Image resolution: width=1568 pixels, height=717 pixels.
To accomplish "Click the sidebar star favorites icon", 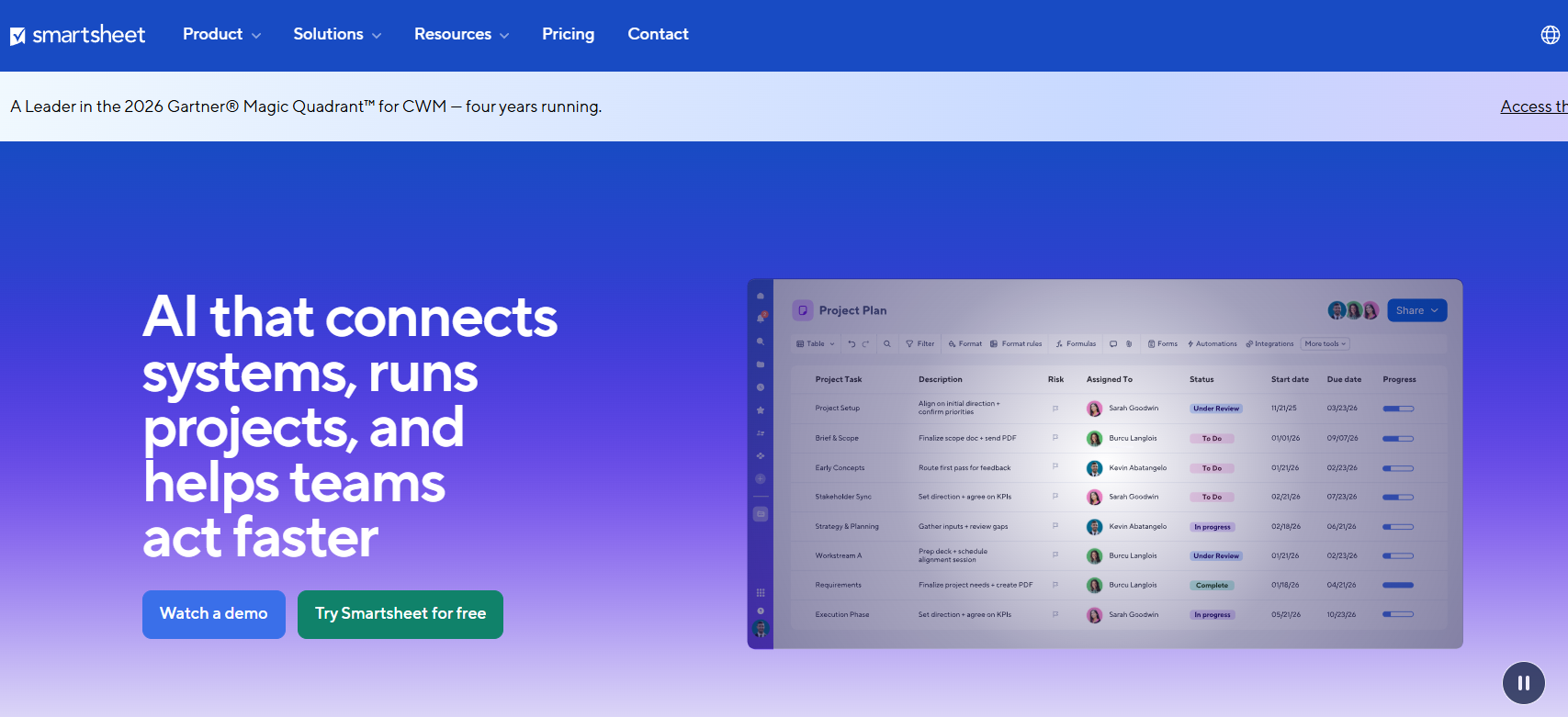I will (761, 410).
